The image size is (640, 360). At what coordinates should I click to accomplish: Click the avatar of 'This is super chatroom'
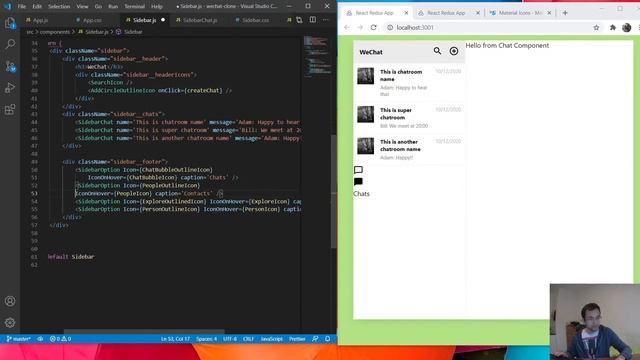click(365, 114)
